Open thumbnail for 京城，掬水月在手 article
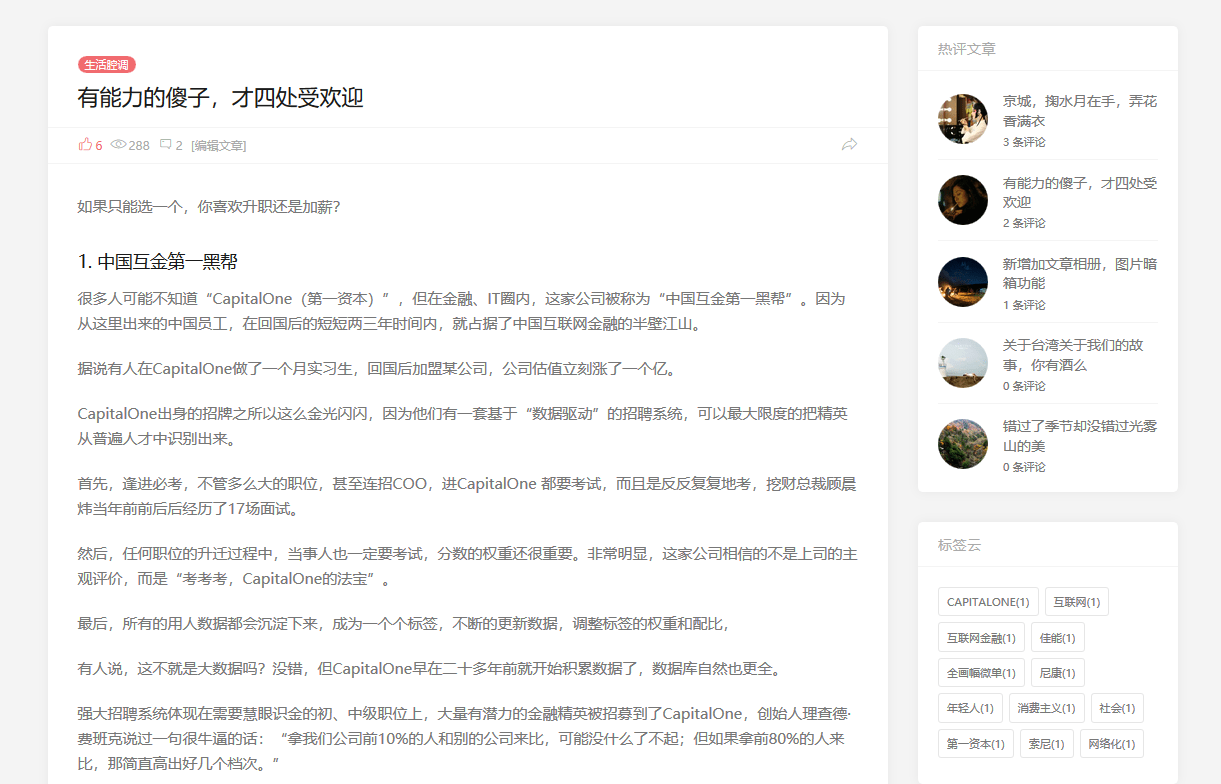1221x784 pixels. 962,119
